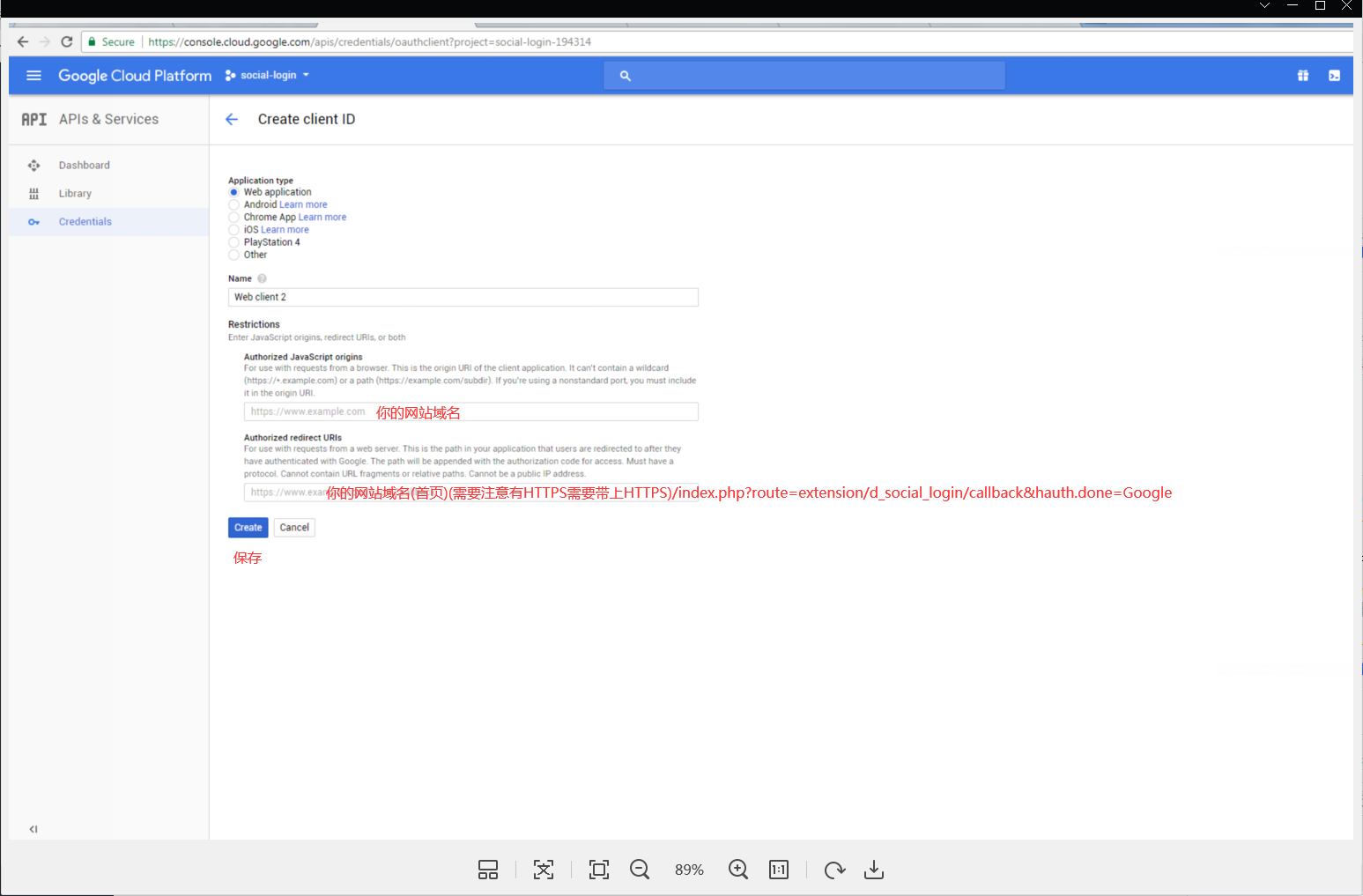The width and height of the screenshot is (1363, 896).
Task: Click the 89% zoom level text
Action: (x=689, y=870)
